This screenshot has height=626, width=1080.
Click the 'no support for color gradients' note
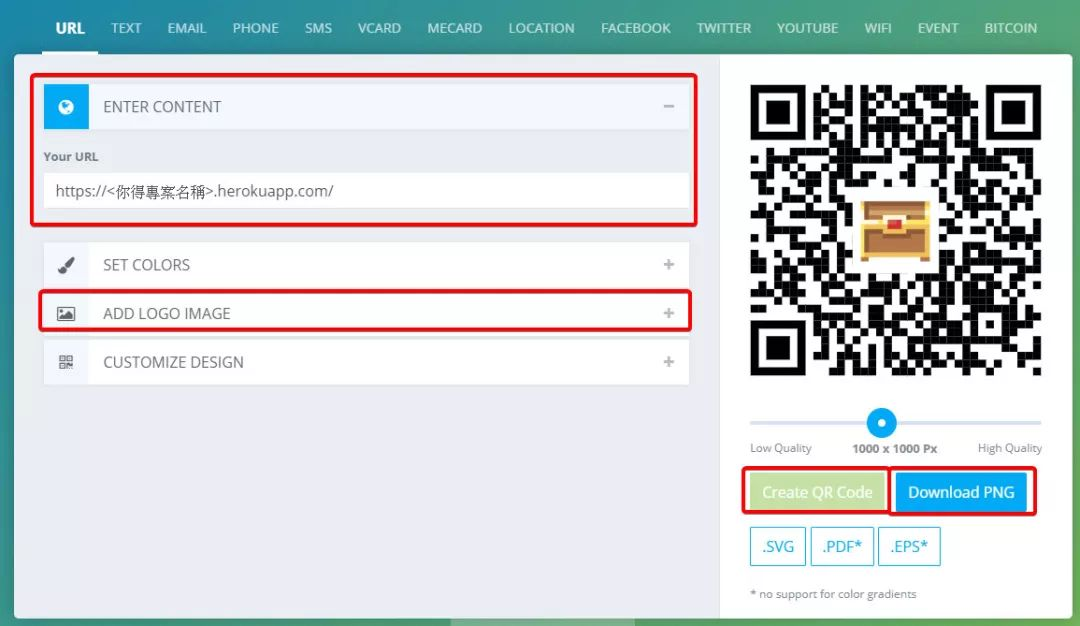(x=833, y=594)
